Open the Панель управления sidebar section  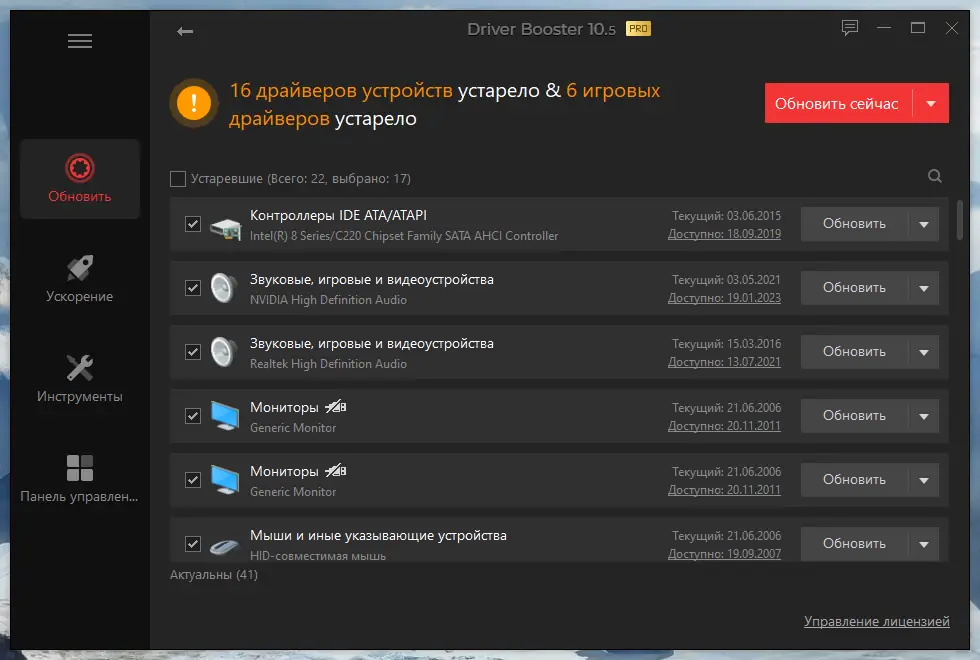click(x=80, y=479)
